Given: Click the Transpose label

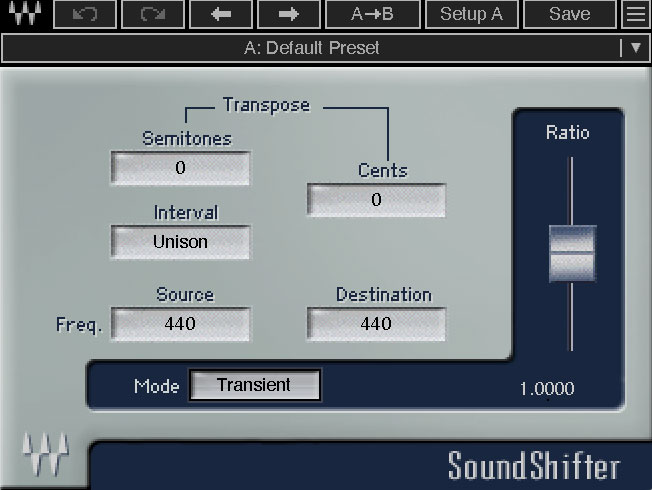Looking at the screenshot, I should click(x=267, y=105).
